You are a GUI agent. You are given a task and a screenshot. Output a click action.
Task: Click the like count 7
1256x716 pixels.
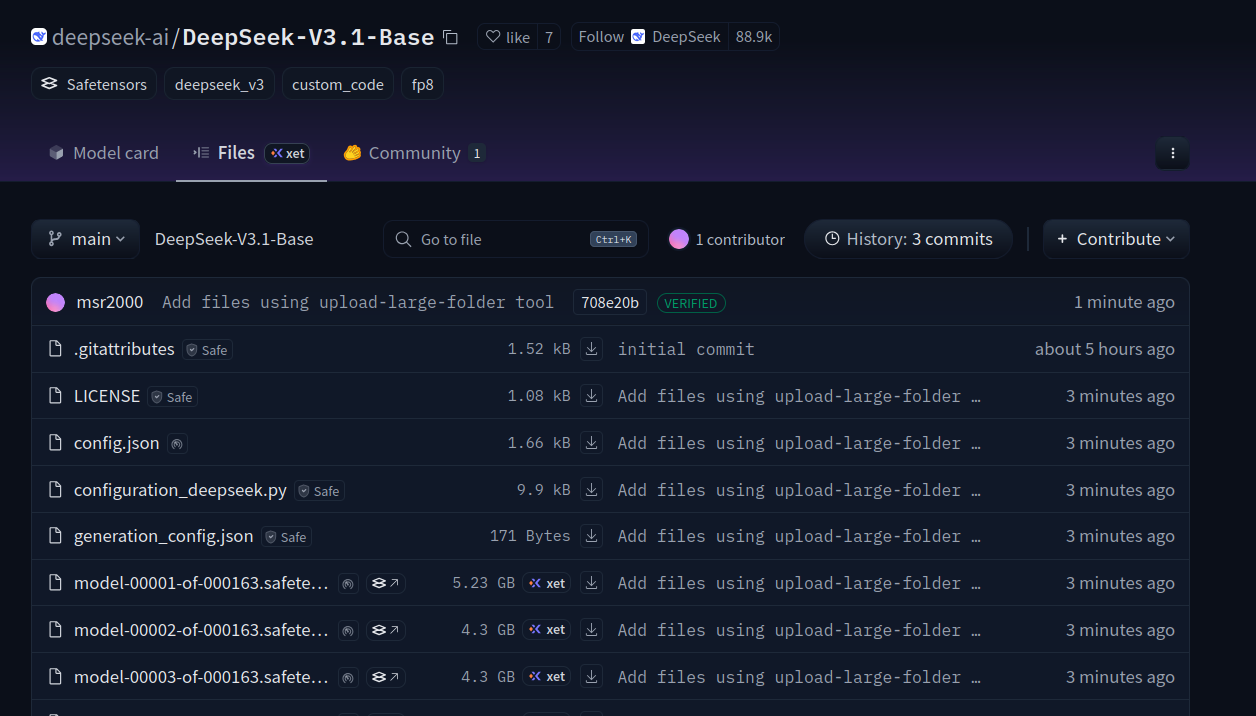click(549, 37)
